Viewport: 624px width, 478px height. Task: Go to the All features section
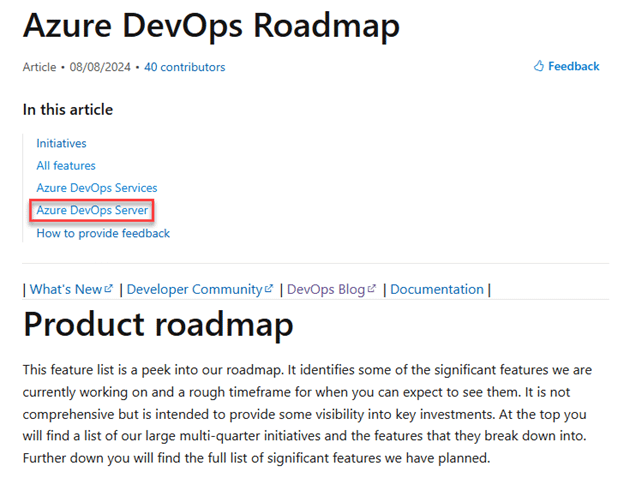point(66,166)
